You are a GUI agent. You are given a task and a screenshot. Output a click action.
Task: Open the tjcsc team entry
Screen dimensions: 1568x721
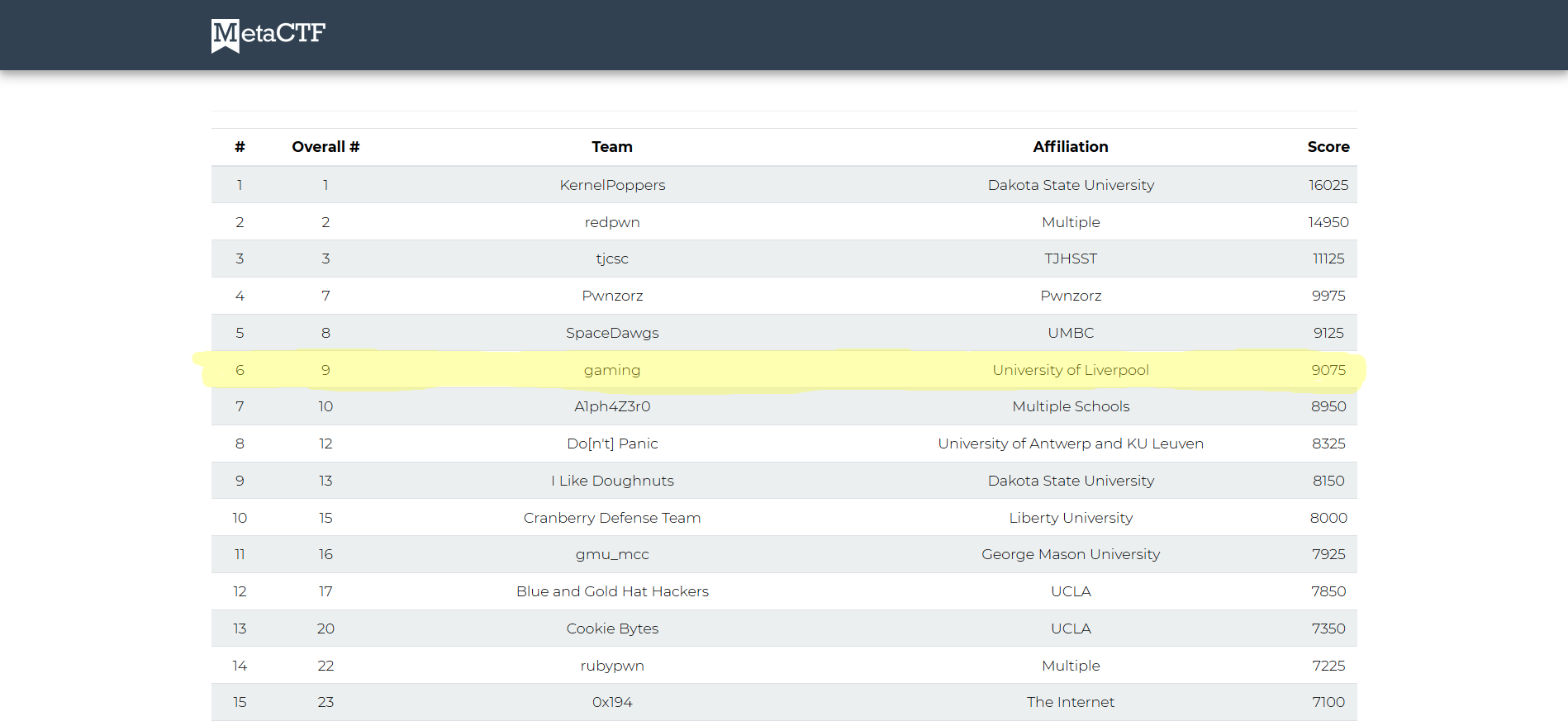pyautogui.click(x=612, y=259)
